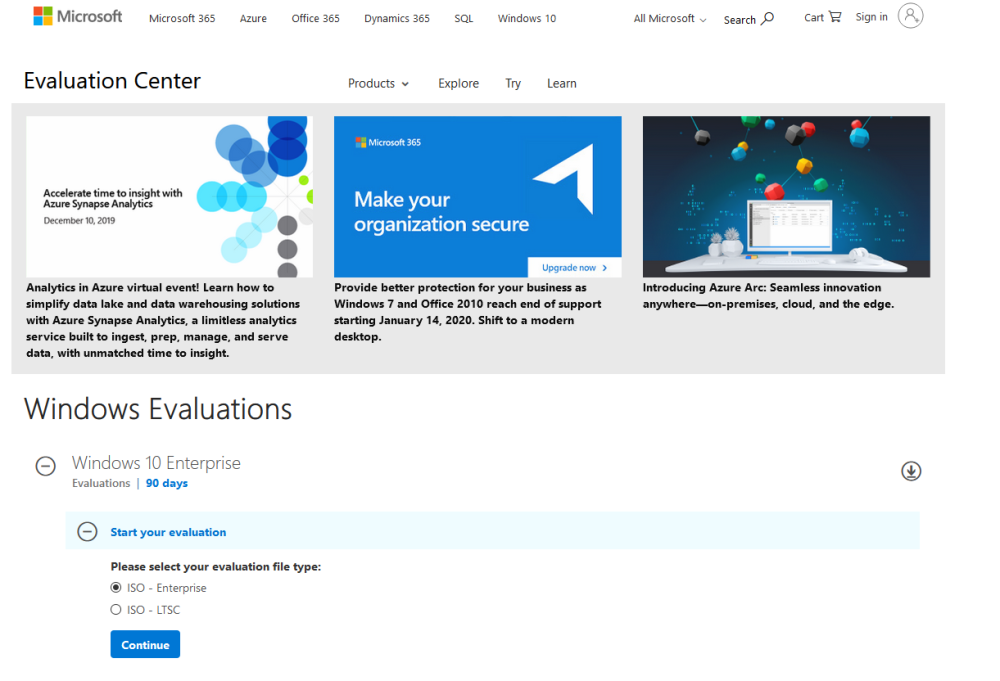Select the ISO - LTSC radio button
This screenshot has width=1000, height=681.
[115, 610]
